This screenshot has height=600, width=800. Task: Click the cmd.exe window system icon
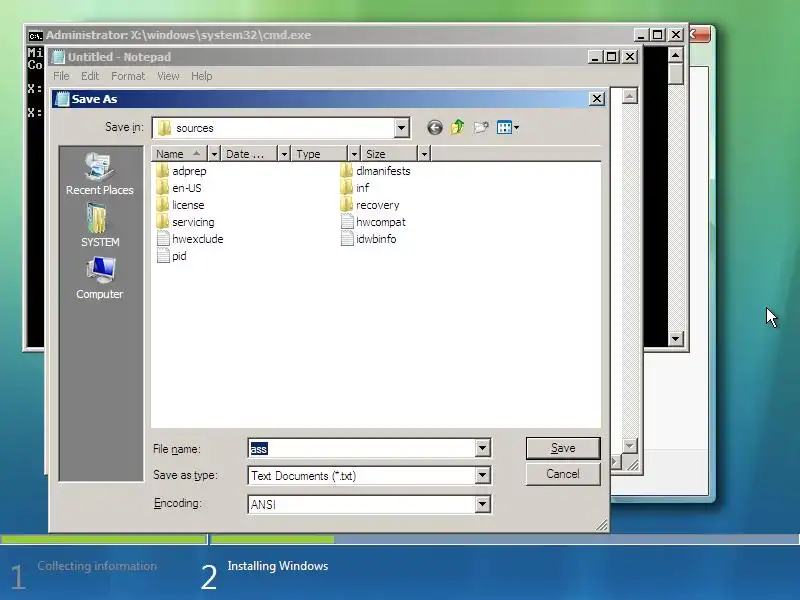click(x=35, y=36)
